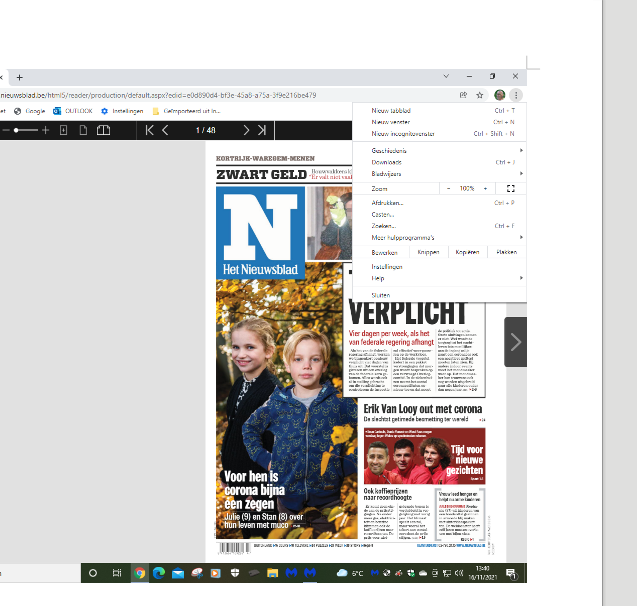Open Instellingen in Chrome menu
This screenshot has height=606, width=637.
click(x=387, y=267)
